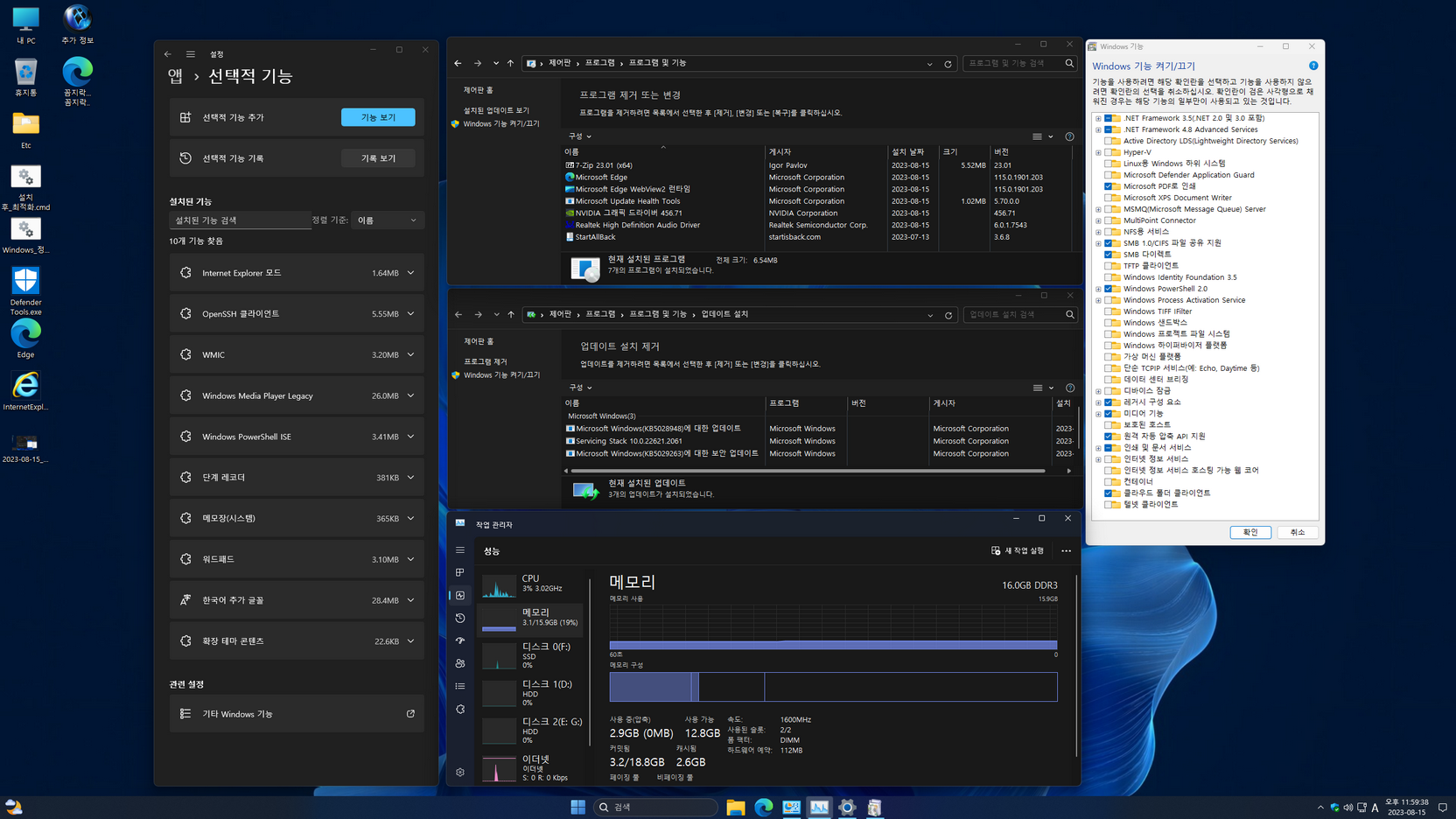Viewport: 1456px width, 819px height.
Task: Open File Explorer from taskbar
Action: click(735, 807)
